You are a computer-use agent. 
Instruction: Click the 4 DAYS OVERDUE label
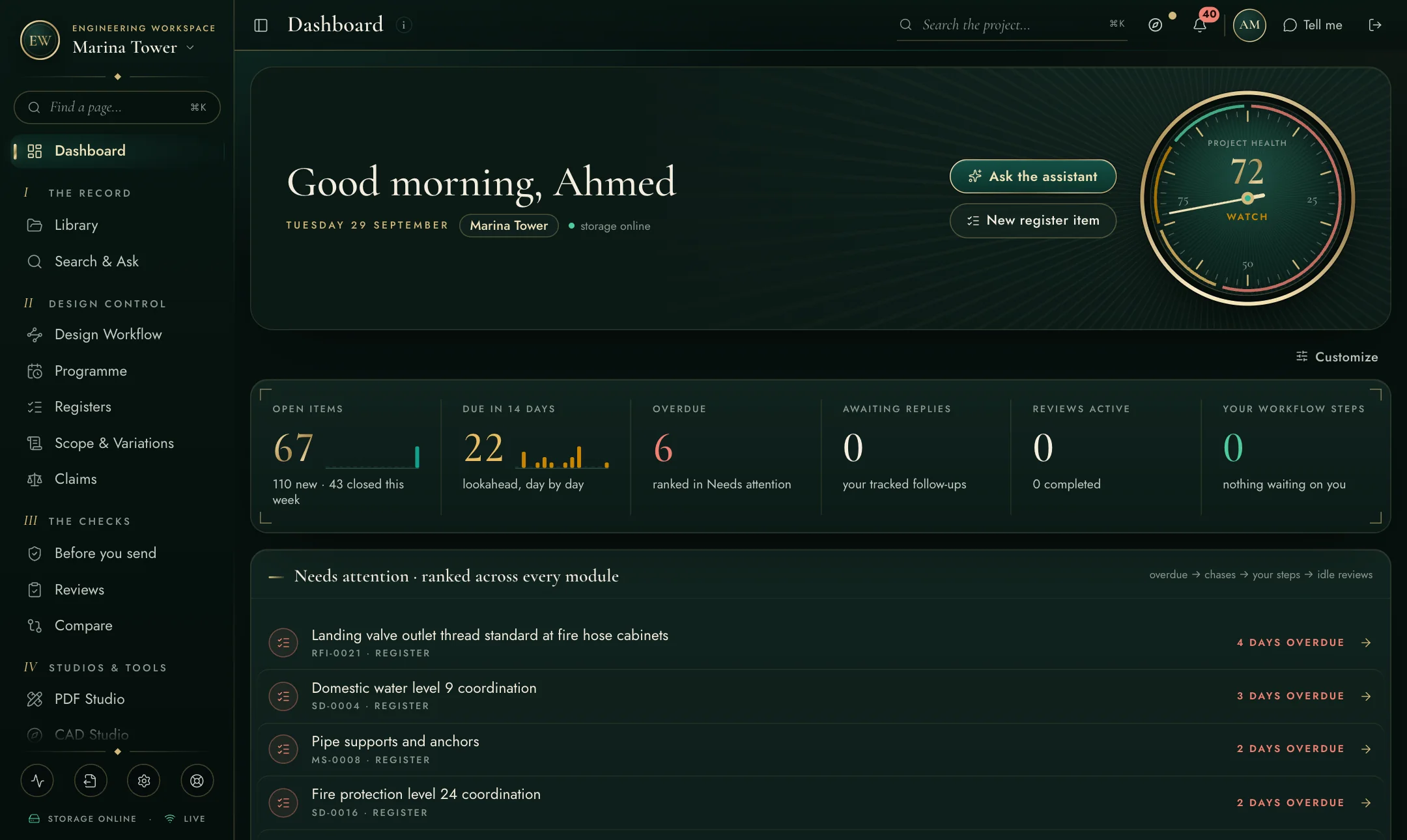pos(1290,643)
